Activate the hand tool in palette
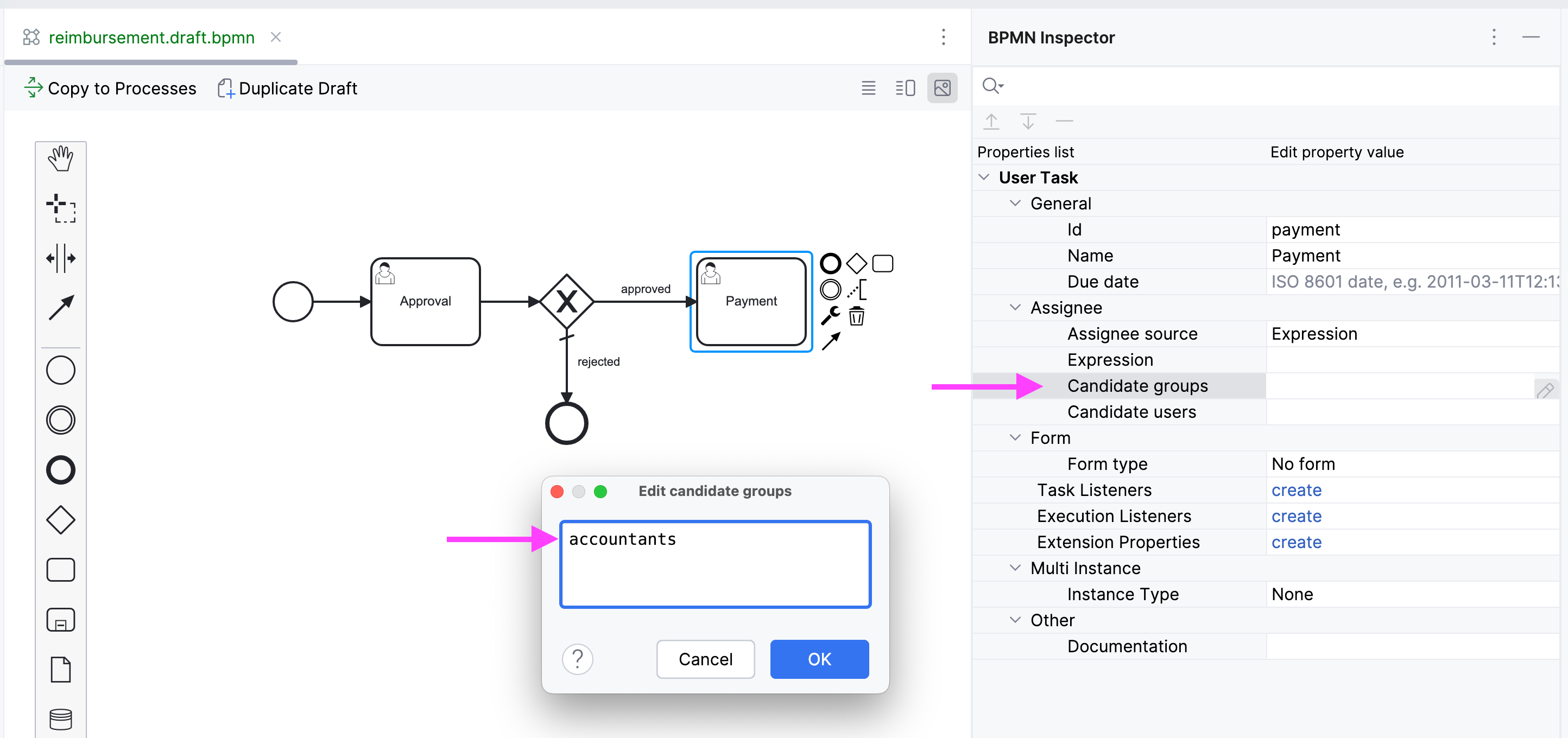1568x738 pixels. (60, 159)
